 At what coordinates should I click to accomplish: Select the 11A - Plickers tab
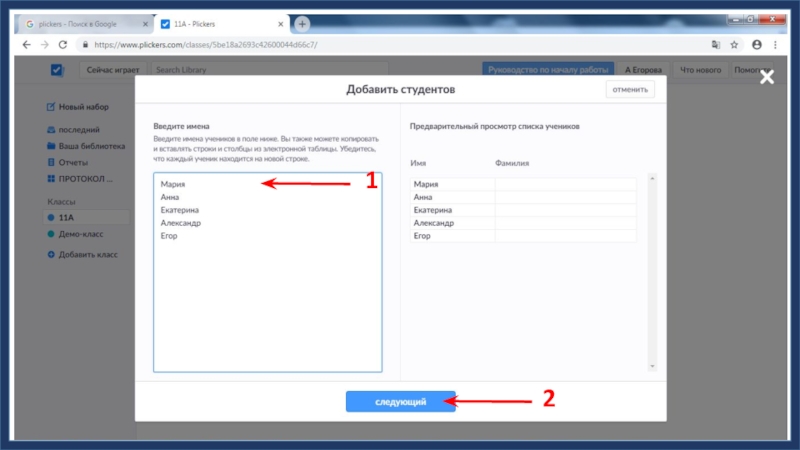tap(220, 23)
